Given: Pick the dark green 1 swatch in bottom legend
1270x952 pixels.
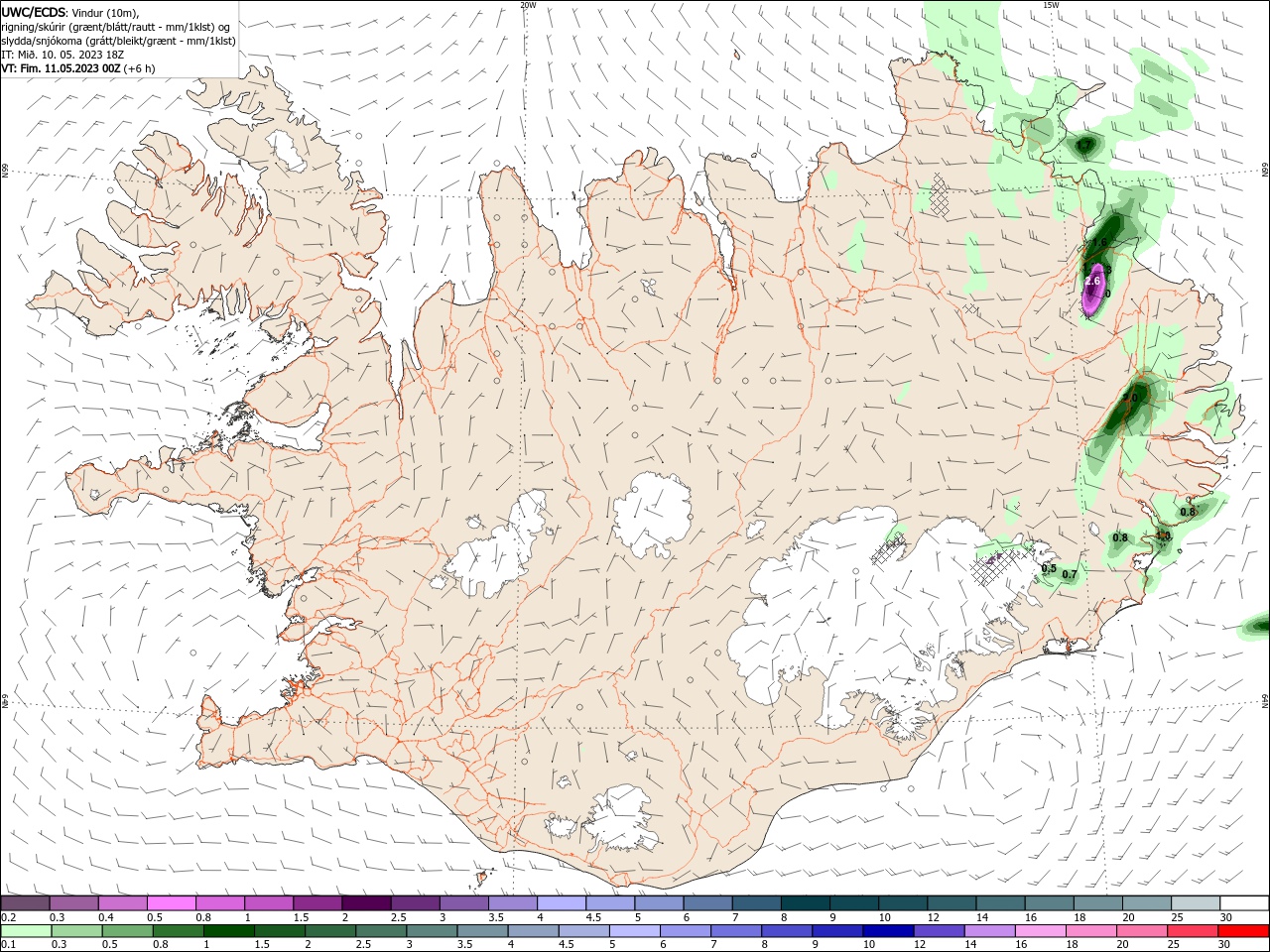Looking at the screenshot, I should [x=228, y=931].
